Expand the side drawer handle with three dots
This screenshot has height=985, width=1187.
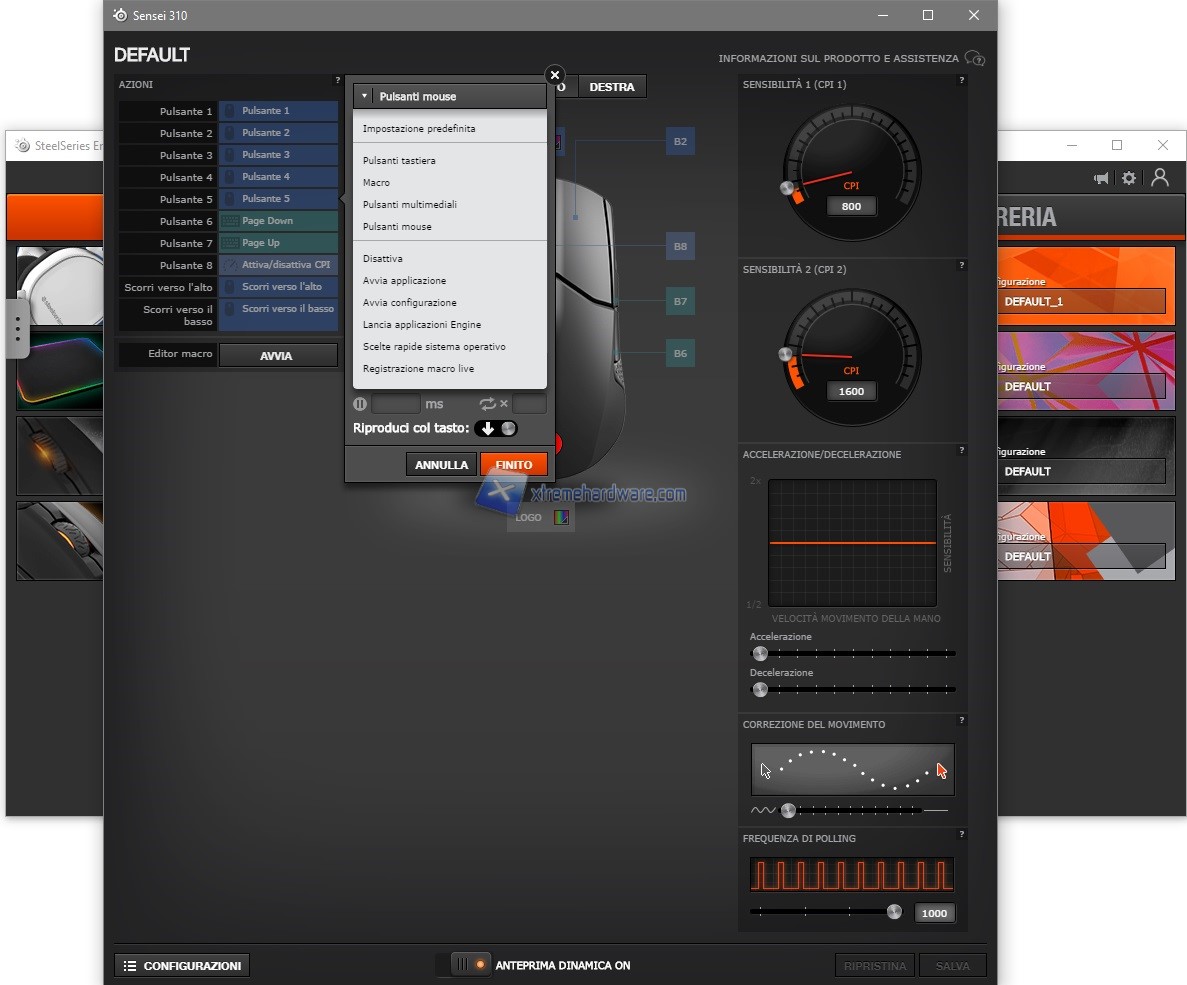pyautogui.click(x=17, y=328)
